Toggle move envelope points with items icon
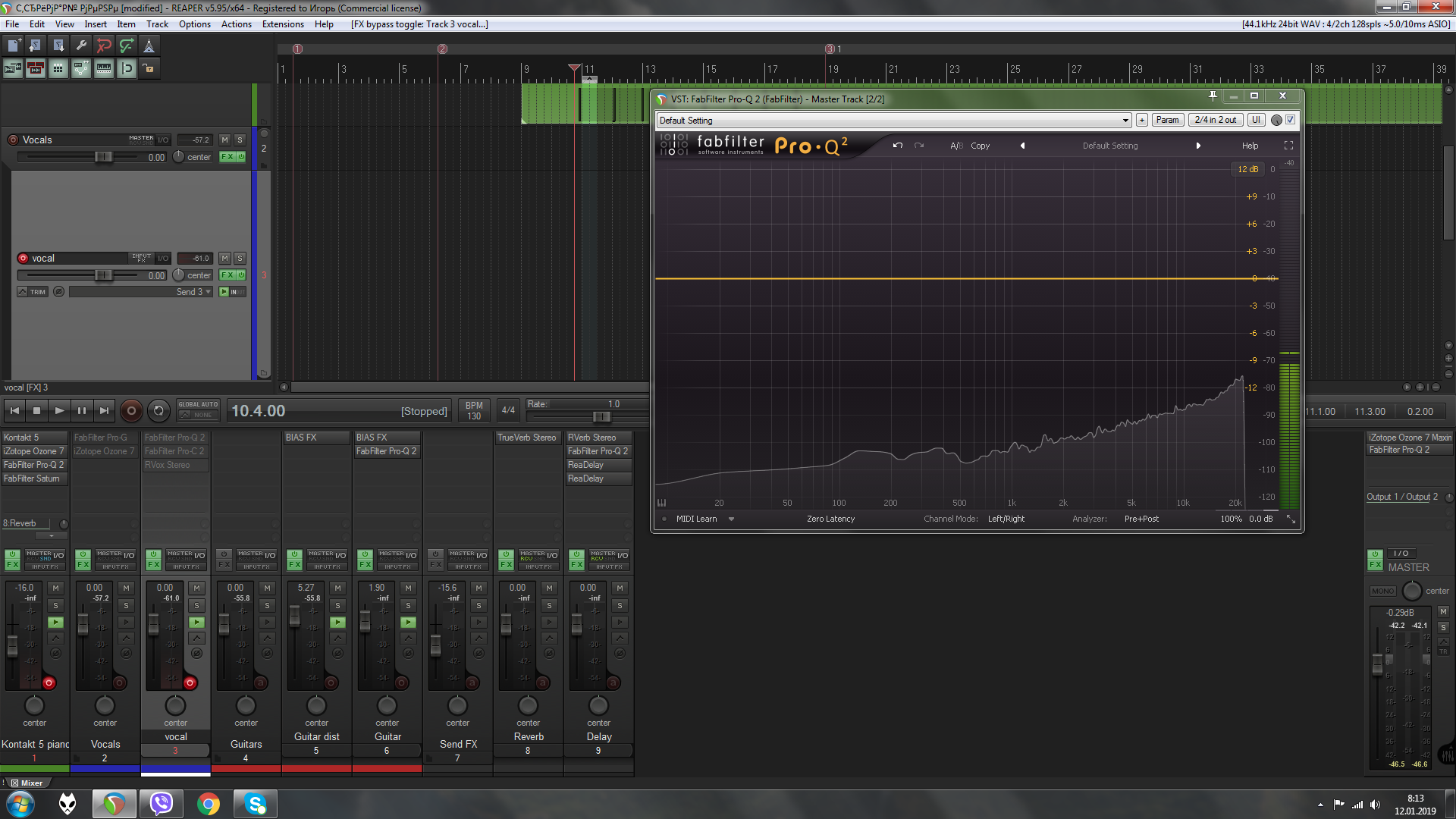Image resolution: width=1456 pixels, height=819 pixels. (x=81, y=69)
